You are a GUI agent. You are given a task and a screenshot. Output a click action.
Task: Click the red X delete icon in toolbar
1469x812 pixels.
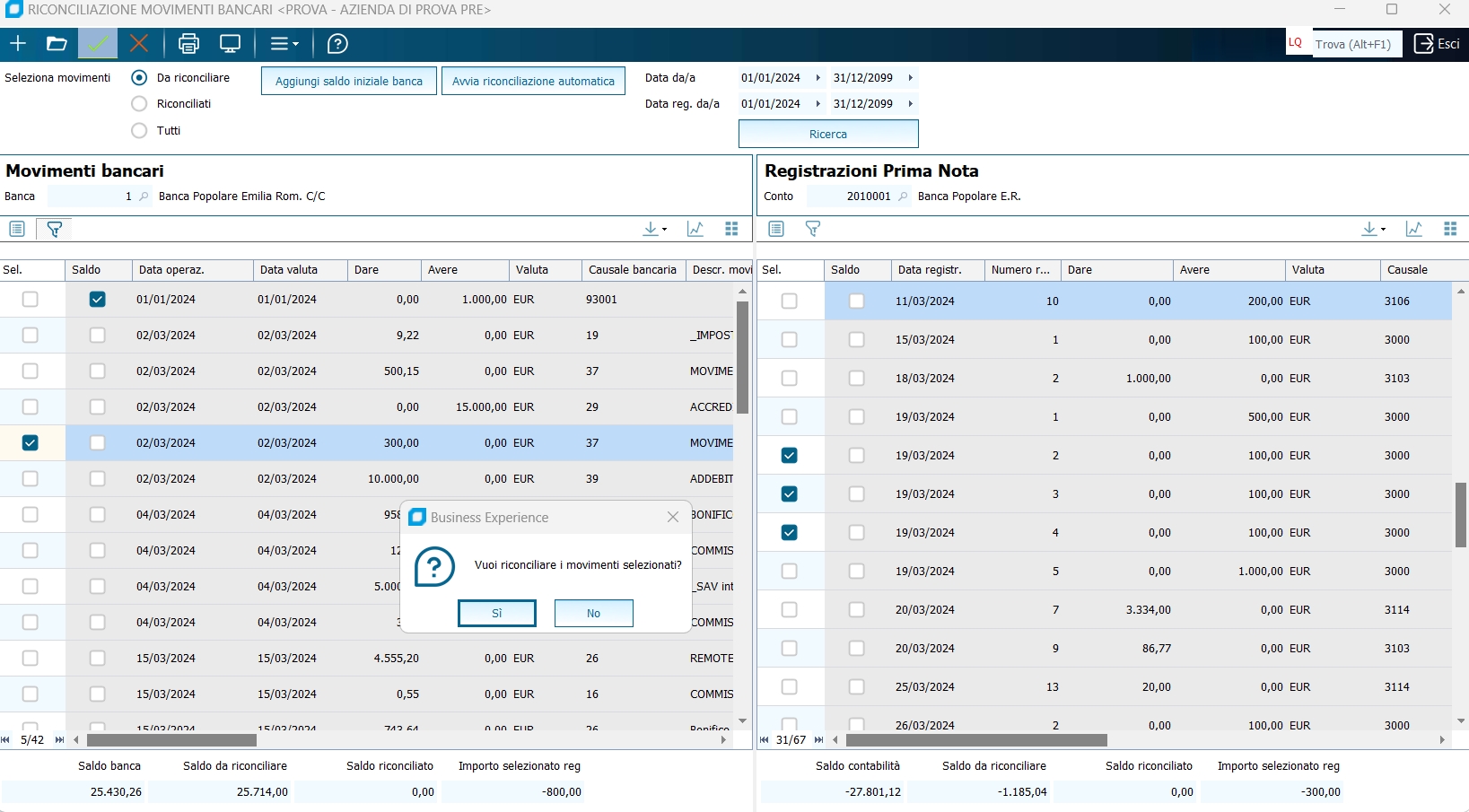click(x=139, y=44)
